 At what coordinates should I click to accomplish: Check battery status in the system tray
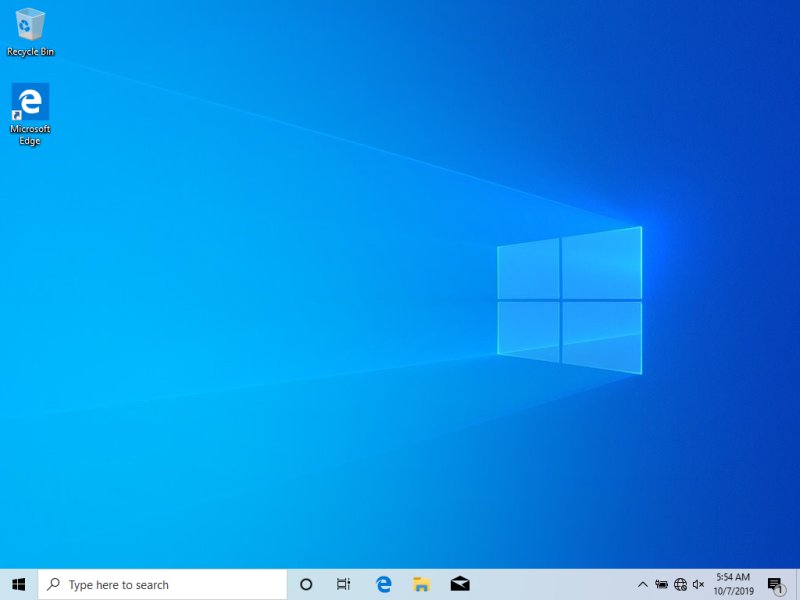pyautogui.click(x=662, y=585)
